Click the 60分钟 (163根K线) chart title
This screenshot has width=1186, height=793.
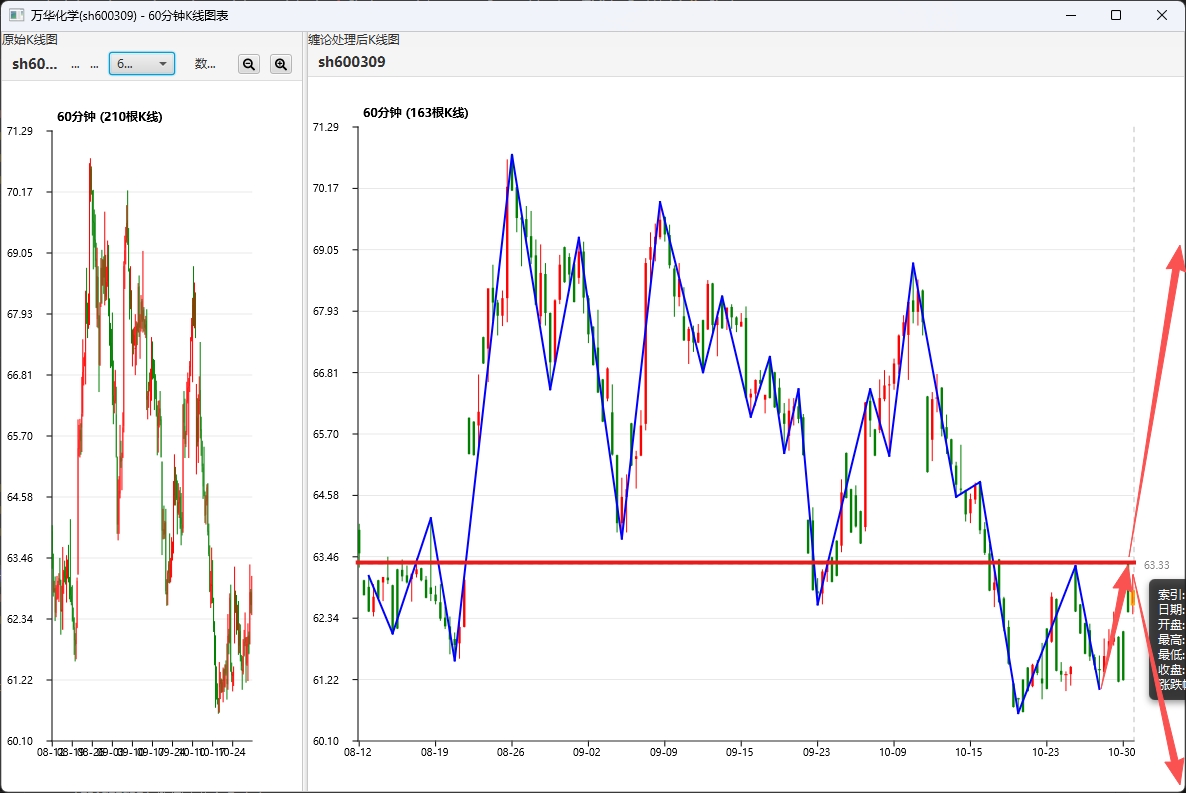pos(415,113)
